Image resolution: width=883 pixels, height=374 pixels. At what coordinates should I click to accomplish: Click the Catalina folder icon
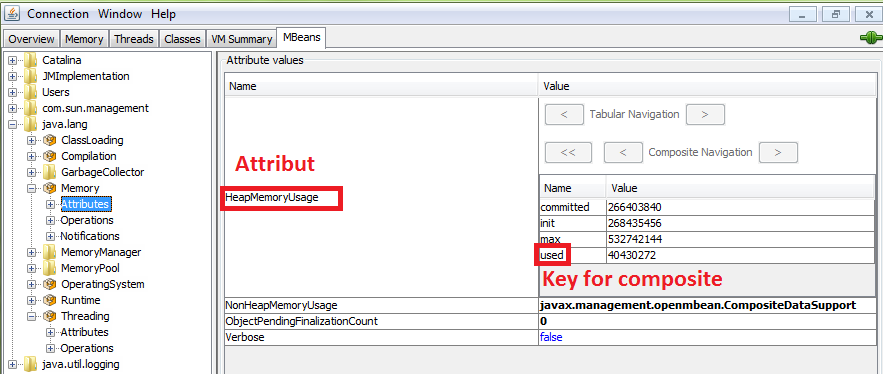tap(31, 60)
